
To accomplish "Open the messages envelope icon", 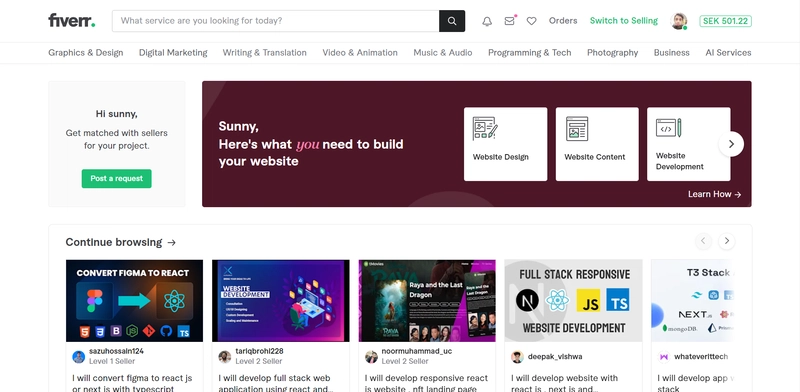I will click(x=510, y=21).
